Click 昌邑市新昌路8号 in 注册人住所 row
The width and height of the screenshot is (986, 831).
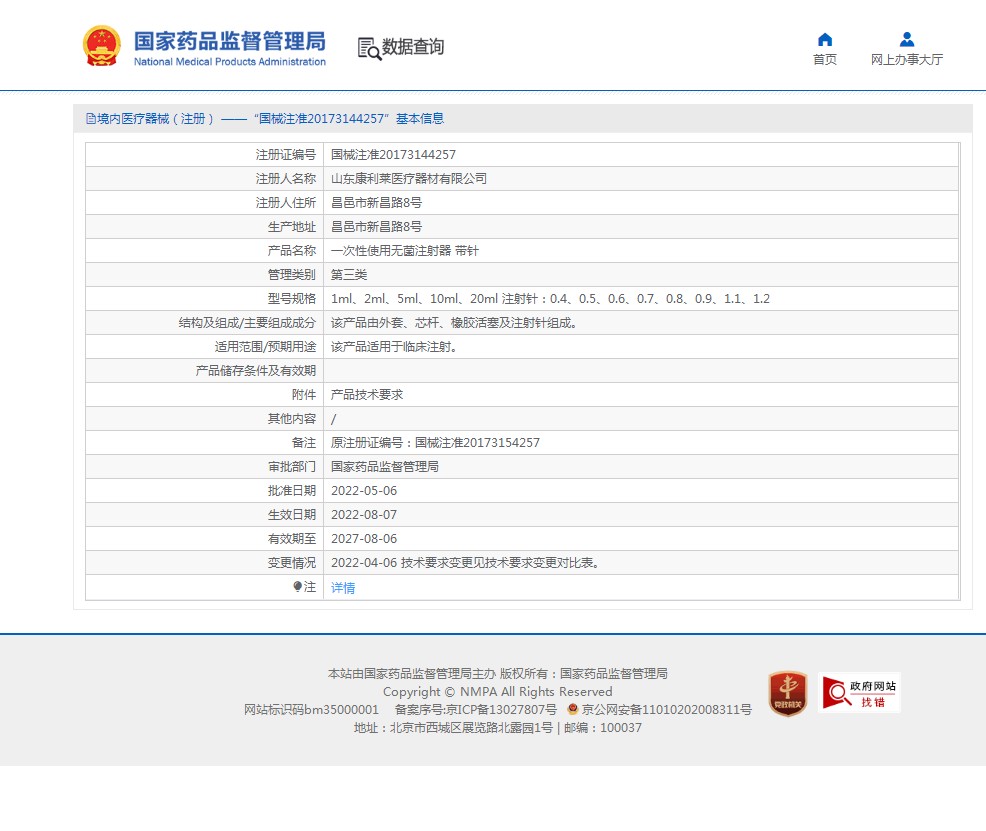pyautogui.click(x=377, y=202)
